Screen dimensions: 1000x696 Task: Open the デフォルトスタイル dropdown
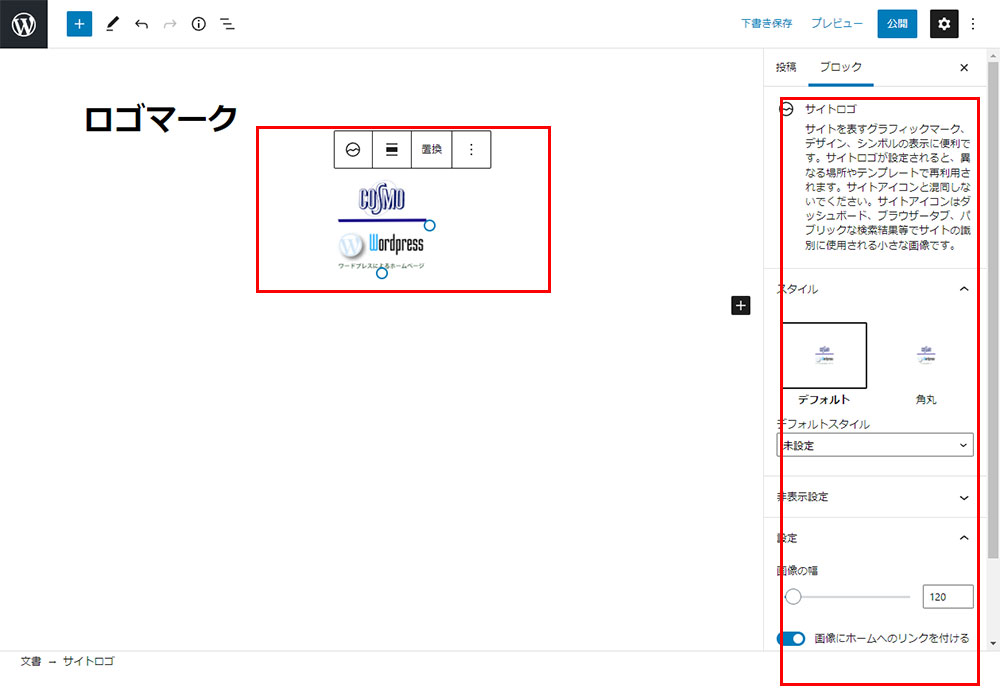pyautogui.click(x=874, y=445)
